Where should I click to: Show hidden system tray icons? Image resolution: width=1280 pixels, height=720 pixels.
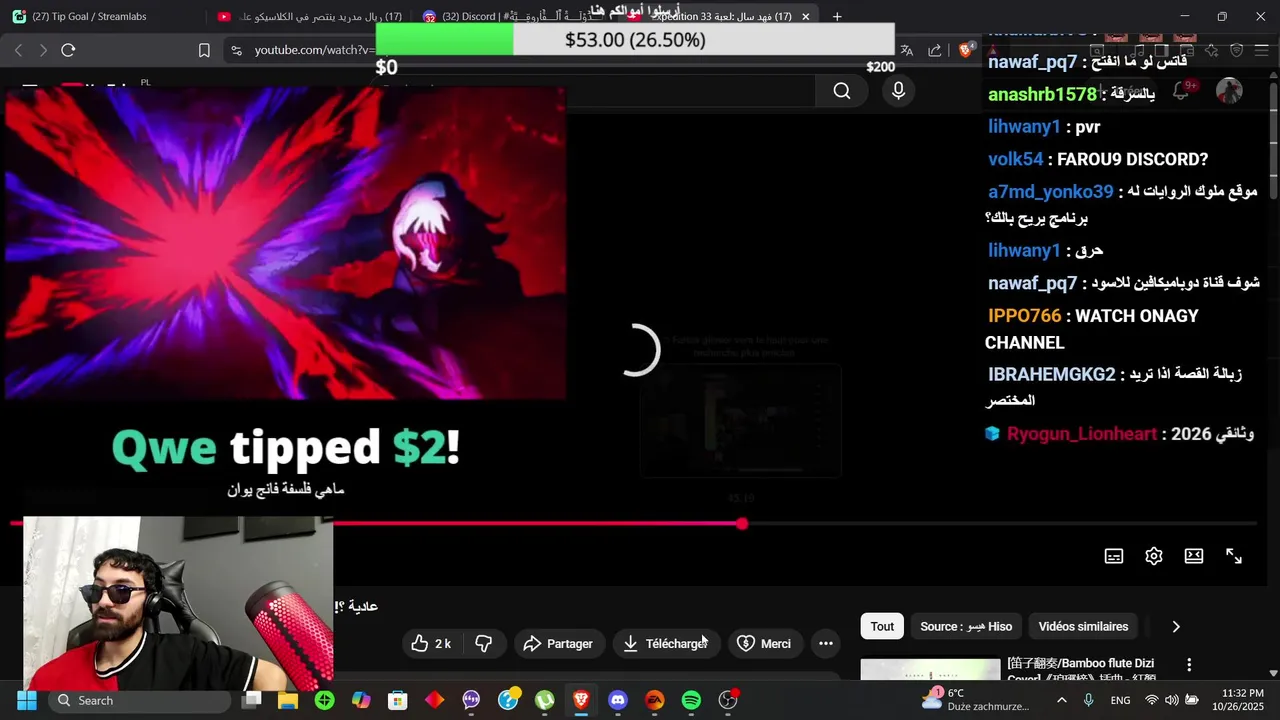click(x=1061, y=700)
